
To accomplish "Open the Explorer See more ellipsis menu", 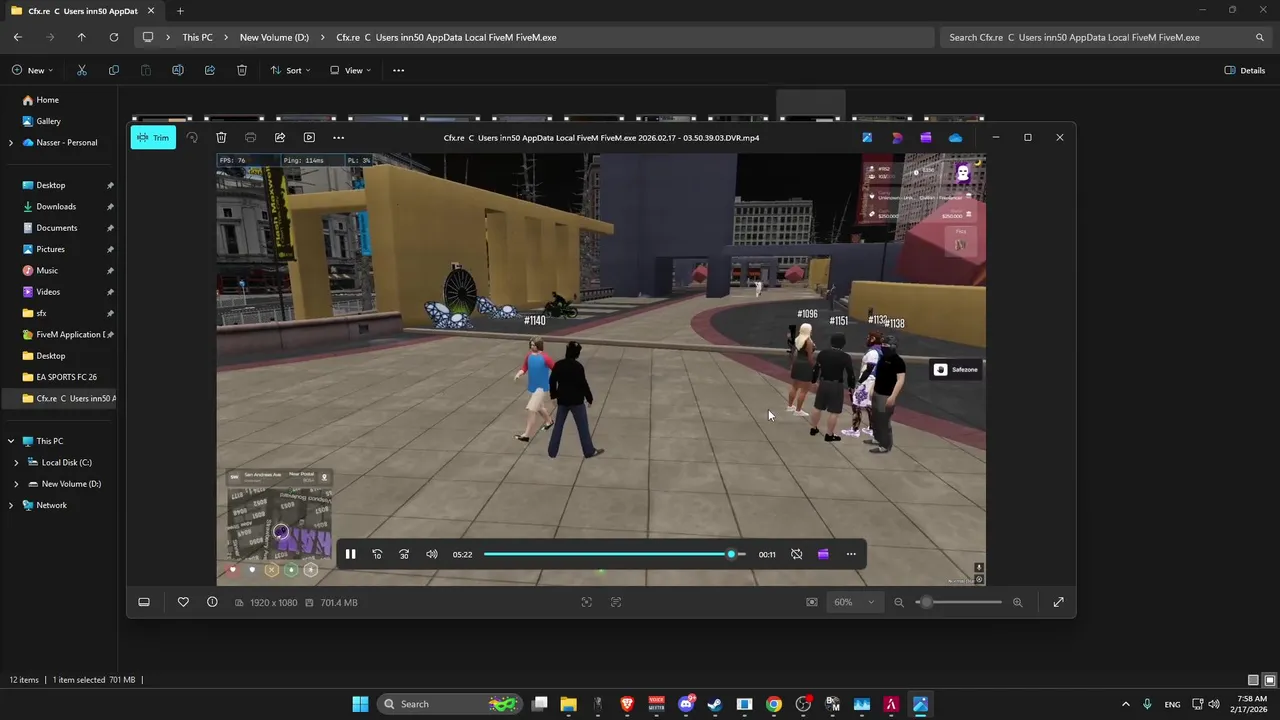I will coord(398,70).
